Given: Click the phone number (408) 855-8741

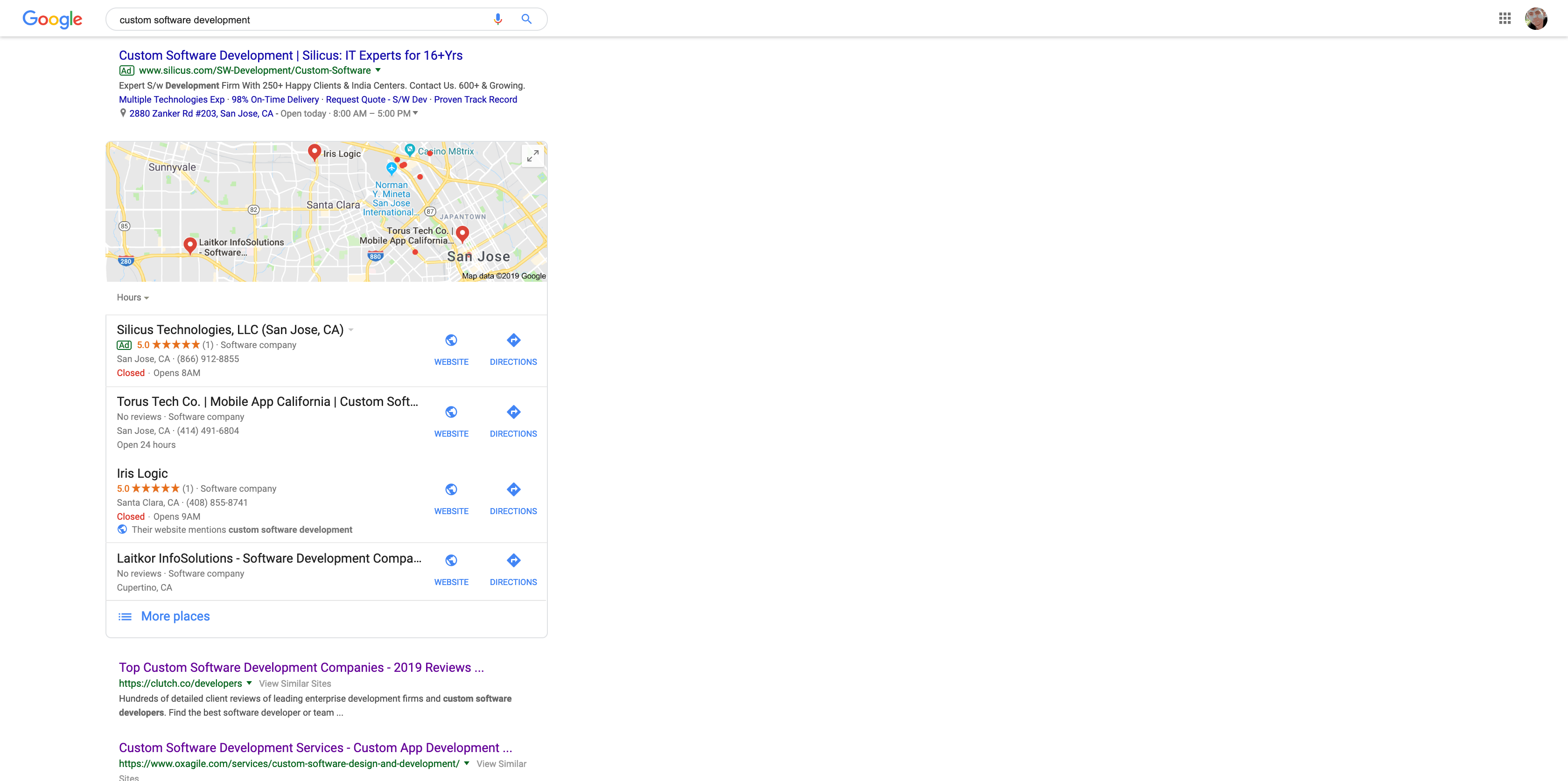Looking at the screenshot, I should point(217,503).
